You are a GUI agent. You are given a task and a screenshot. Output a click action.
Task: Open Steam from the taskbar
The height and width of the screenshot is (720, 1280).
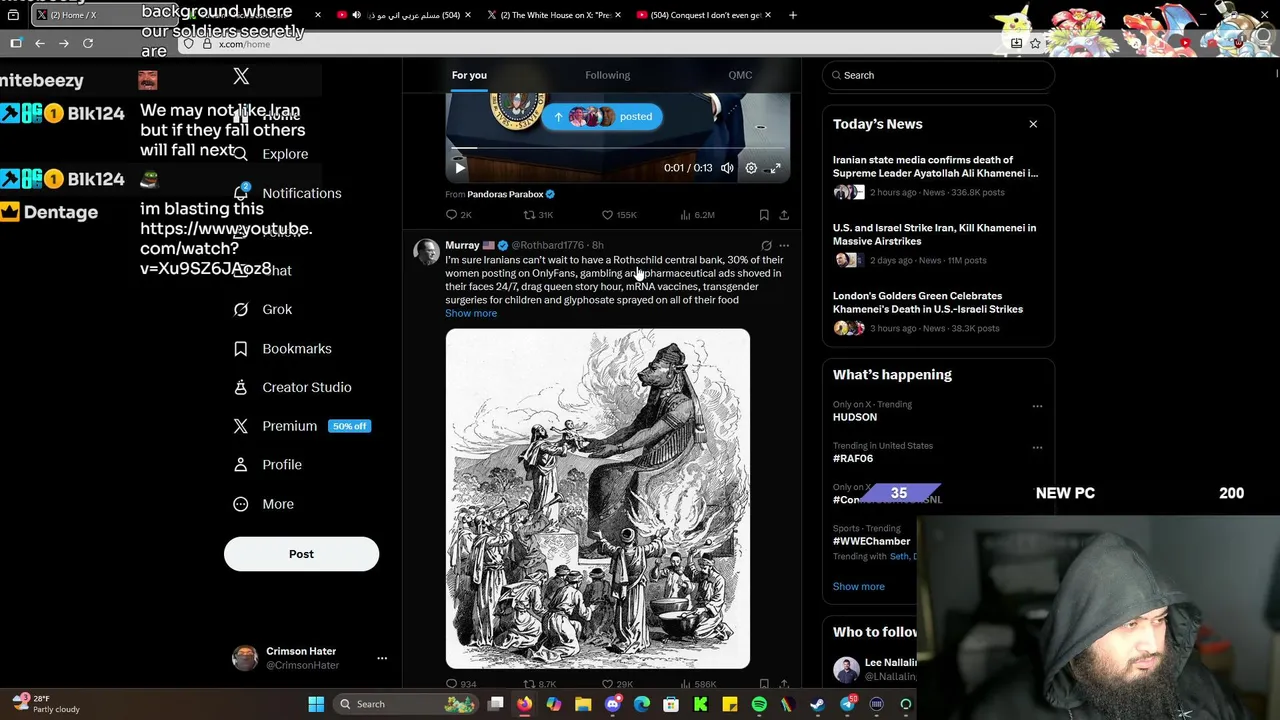click(818, 704)
